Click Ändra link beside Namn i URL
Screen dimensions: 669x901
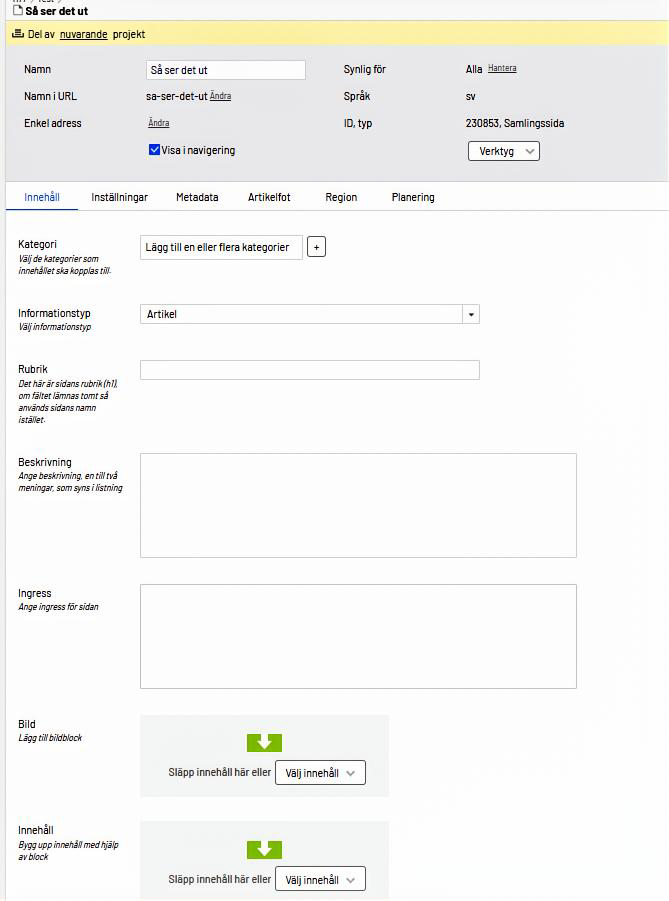(221, 96)
